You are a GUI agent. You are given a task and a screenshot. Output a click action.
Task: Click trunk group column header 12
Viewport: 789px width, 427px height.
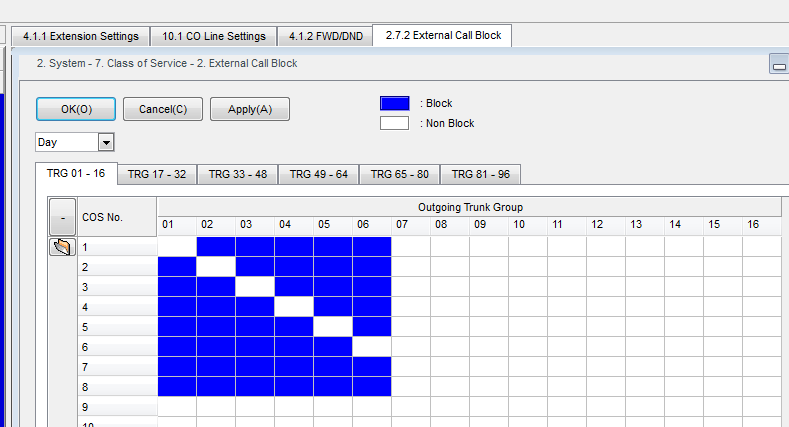(x=606, y=225)
